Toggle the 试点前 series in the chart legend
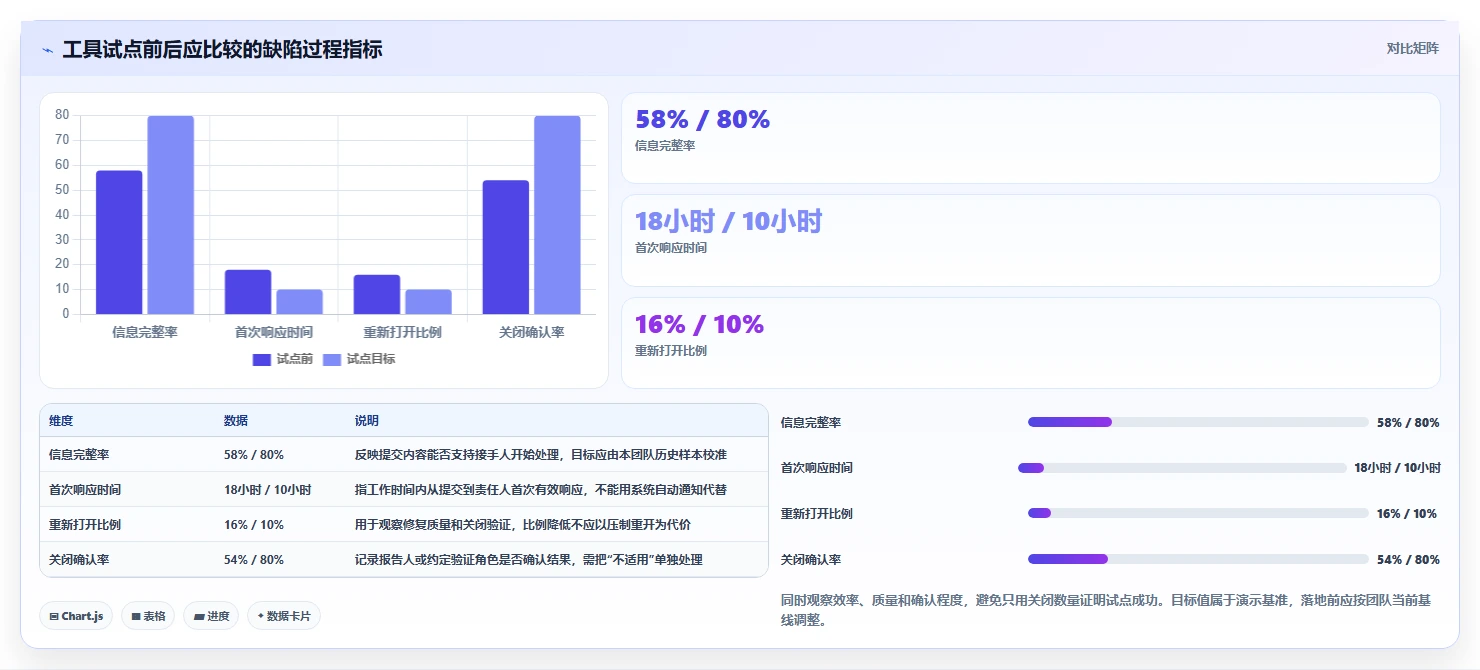The height and width of the screenshot is (670, 1480). tap(283, 359)
